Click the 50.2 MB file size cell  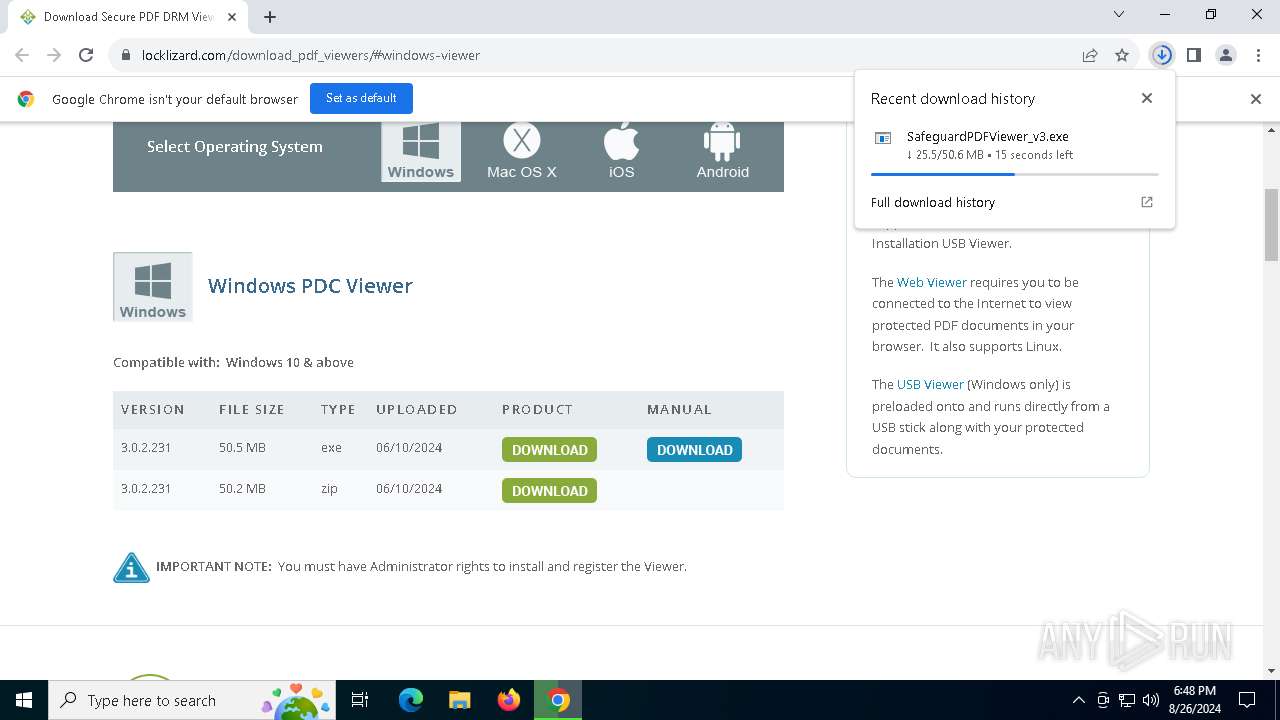point(242,489)
